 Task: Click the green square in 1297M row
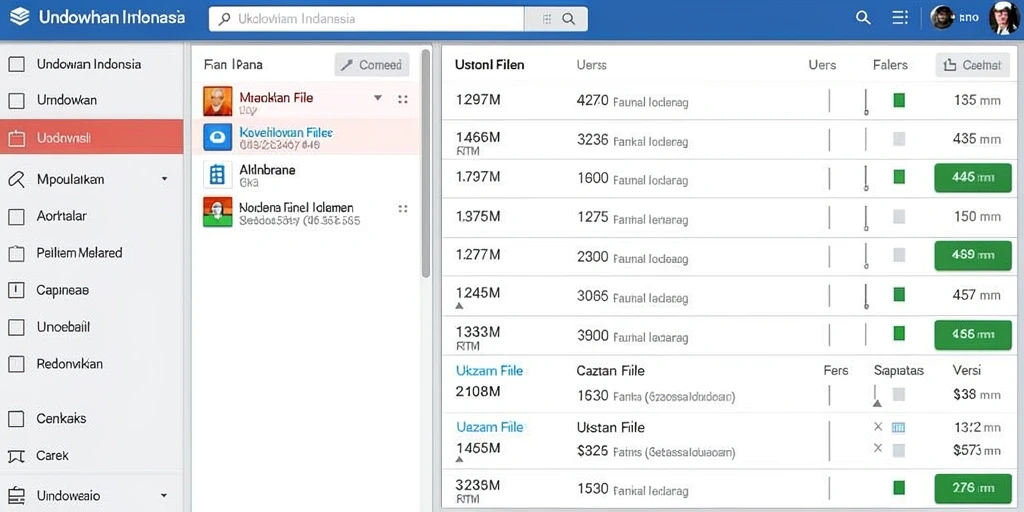tap(899, 100)
